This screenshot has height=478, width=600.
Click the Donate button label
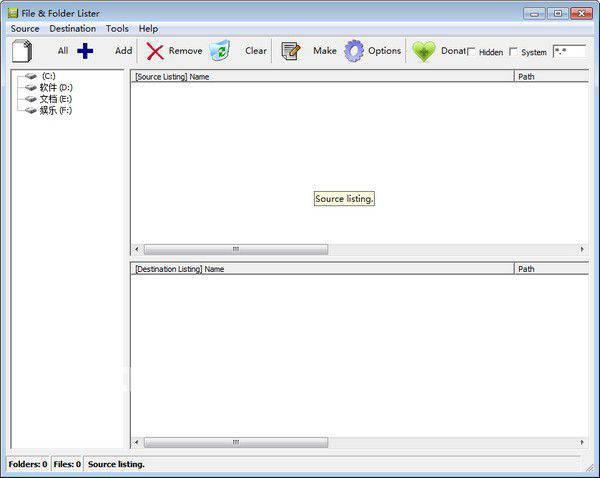[453, 51]
